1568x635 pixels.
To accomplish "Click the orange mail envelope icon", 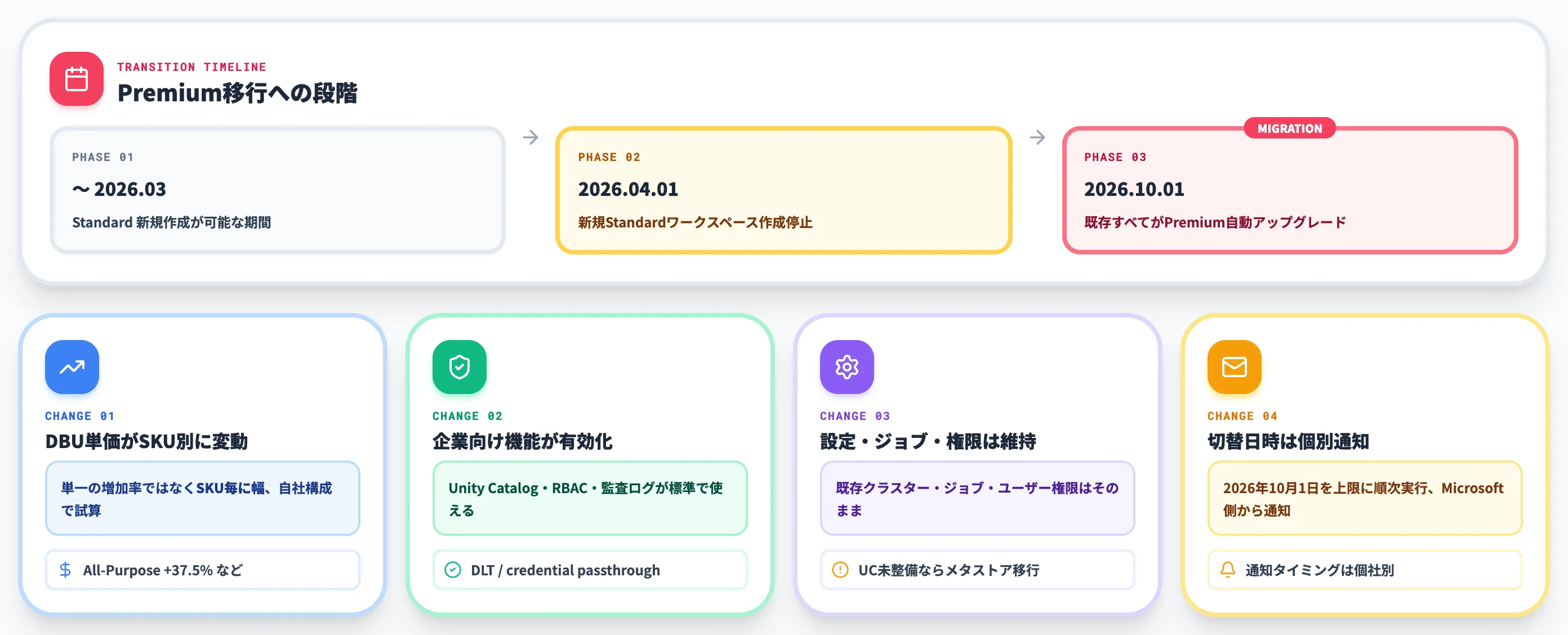I will pyautogui.click(x=1234, y=367).
